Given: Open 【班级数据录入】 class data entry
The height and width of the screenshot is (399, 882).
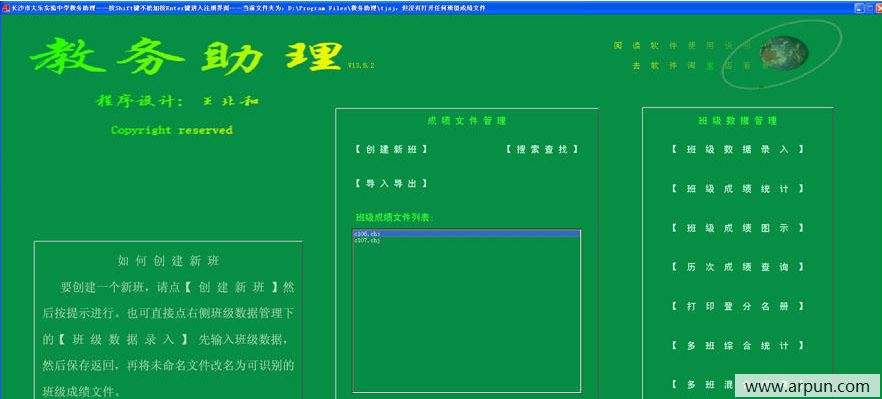Looking at the screenshot, I should pyautogui.click(x=737, y=150).
